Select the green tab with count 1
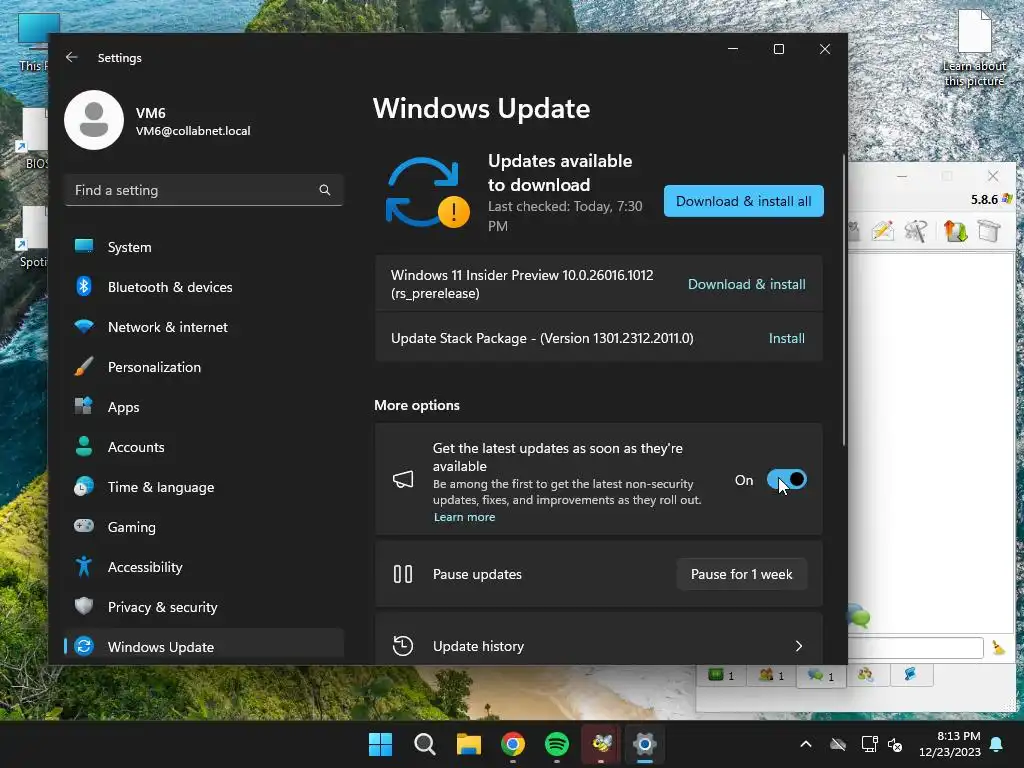1024x768 pixels. (x=722, y=675)
